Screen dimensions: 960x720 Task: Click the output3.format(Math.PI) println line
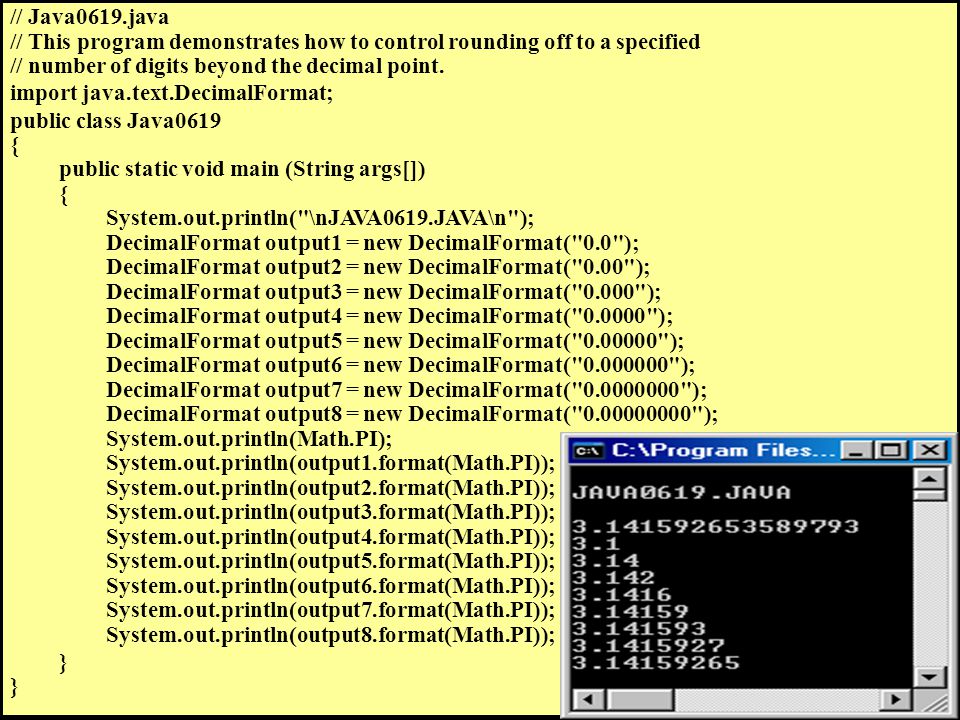click(331, 512)
